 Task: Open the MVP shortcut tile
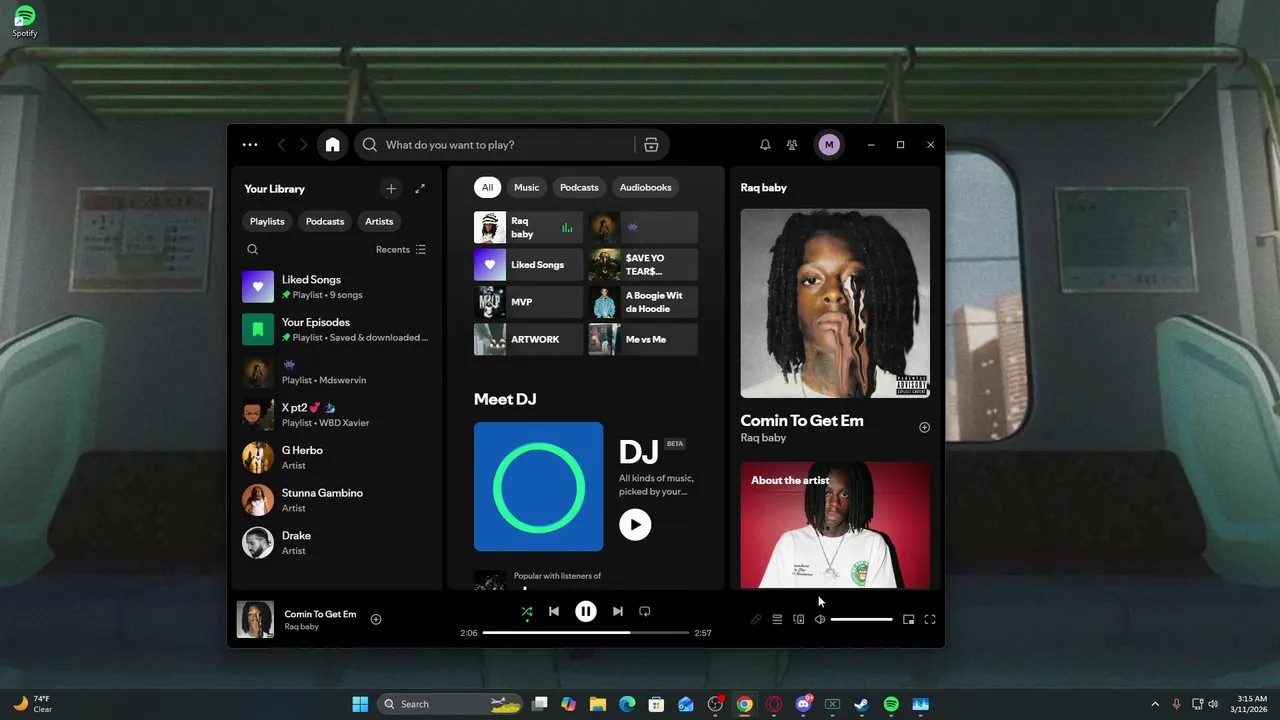click(x=528, y=302)
